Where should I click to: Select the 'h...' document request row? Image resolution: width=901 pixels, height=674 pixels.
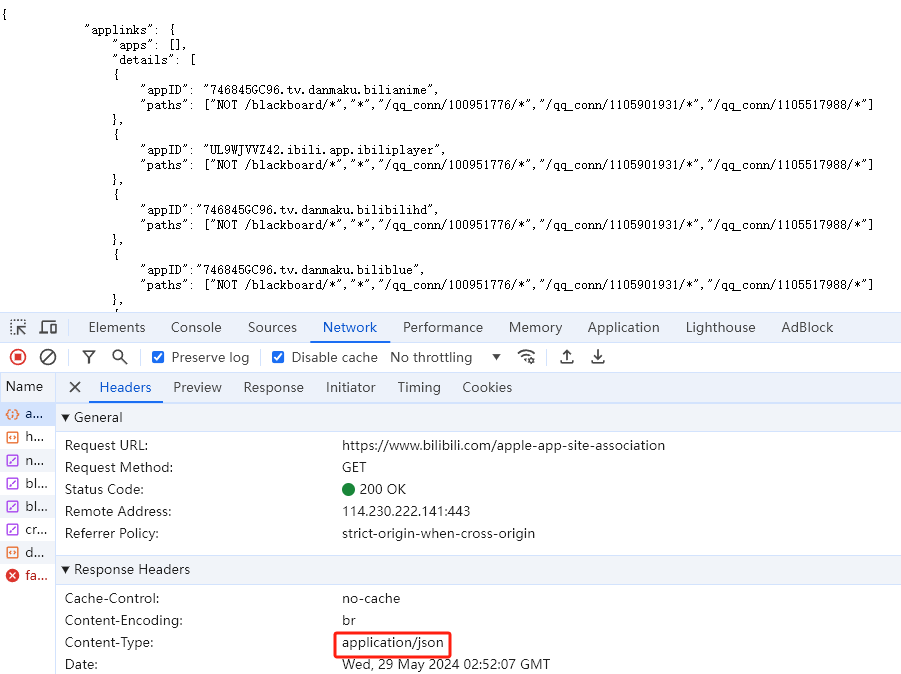28,437
